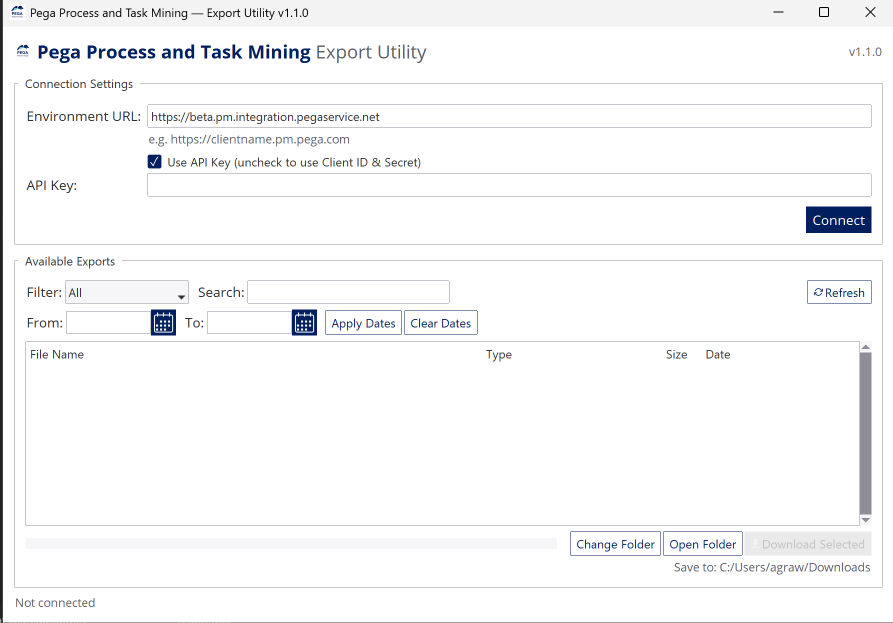Minimize the Export Utility window
This screenshot has width=893, height=623.
(x=779, y=12)
